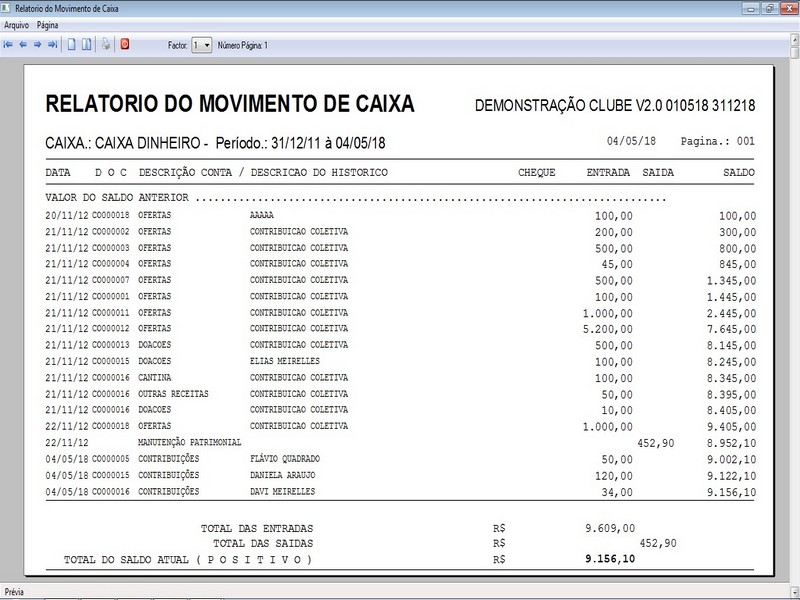
Task: Click TOTAL DAS SAIDAS label
Action: tap(263, 543)
